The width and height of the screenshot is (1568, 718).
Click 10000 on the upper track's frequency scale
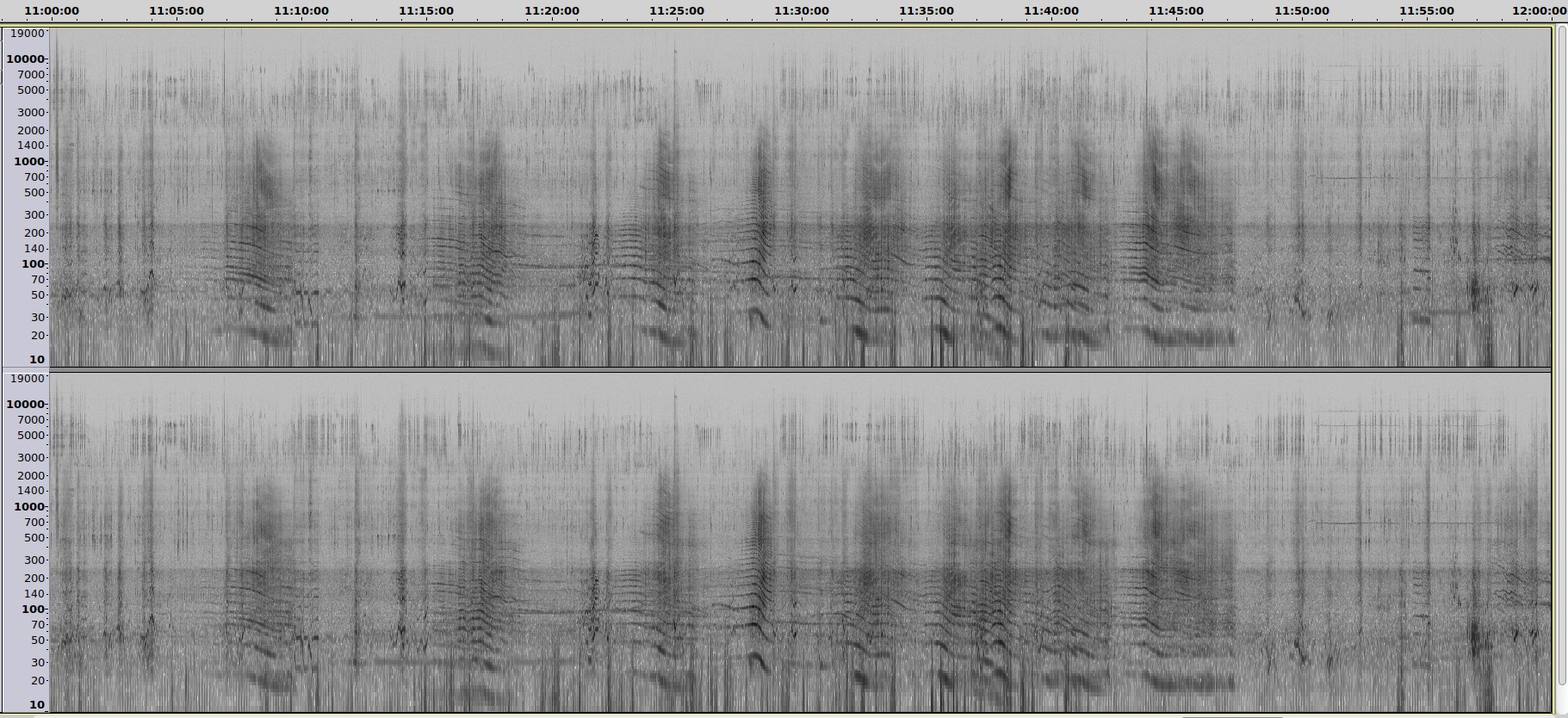(25, 59)
